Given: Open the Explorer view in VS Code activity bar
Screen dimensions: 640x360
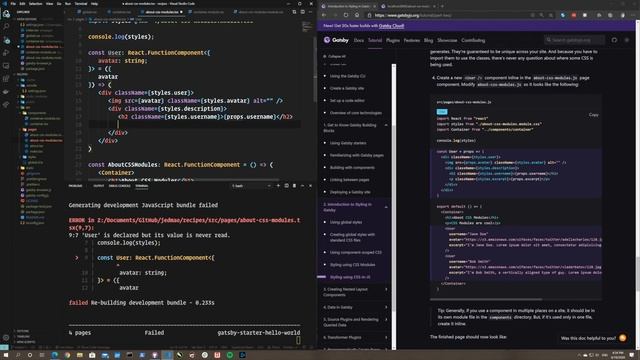Looking at the screenshot, I should point(6,14).
